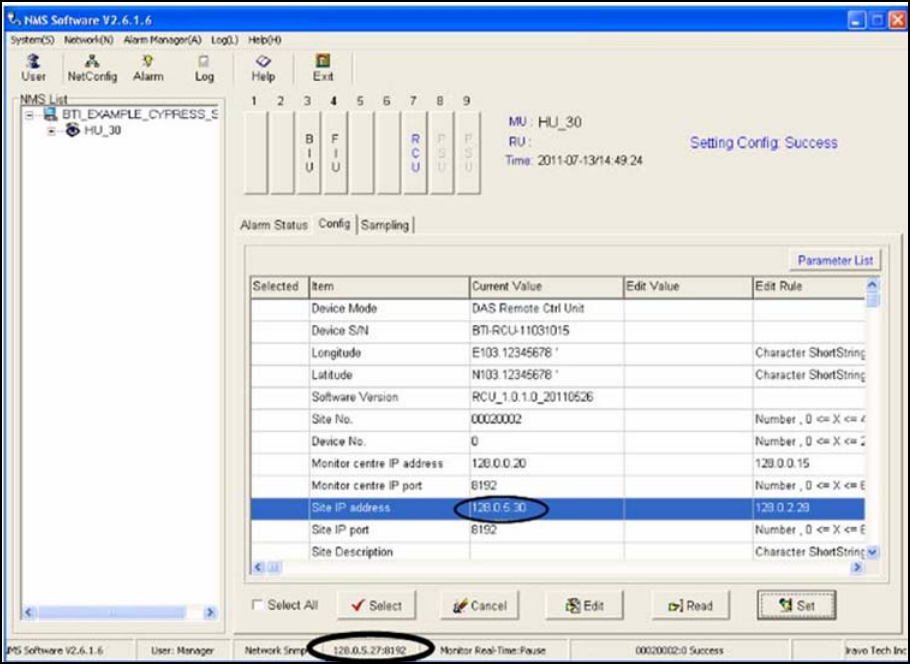Open the Help toolbar icon

(263, 68)
